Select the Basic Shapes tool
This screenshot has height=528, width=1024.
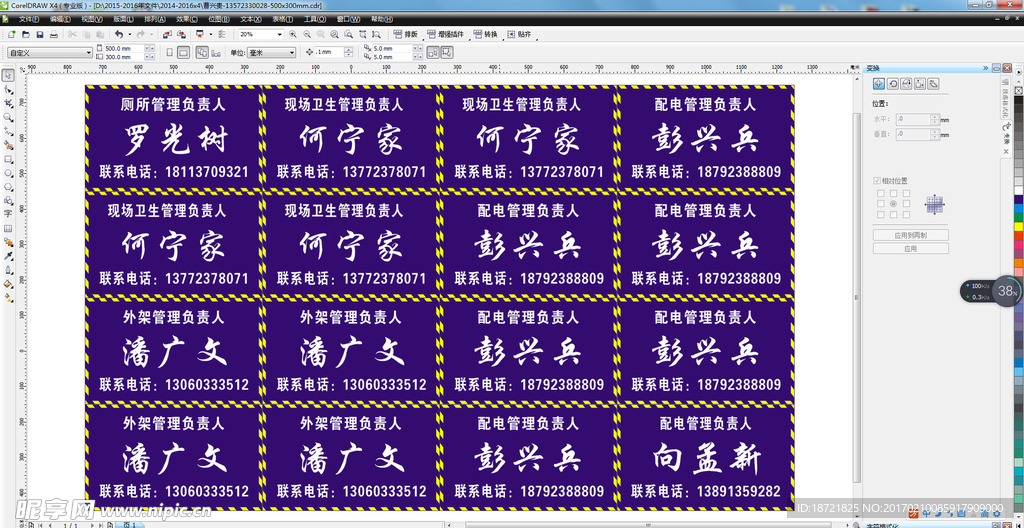tap(8, 201)
